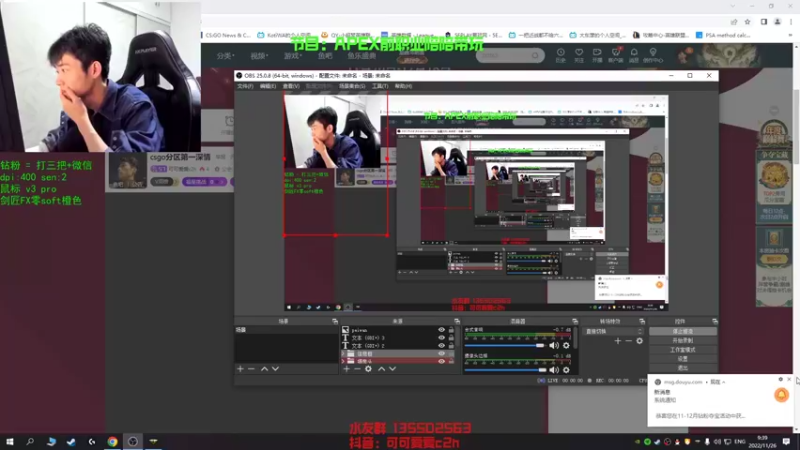Bookmark this page with the Chrome star icon
Screen dimensions: 800x450
(x=747, y=21)
